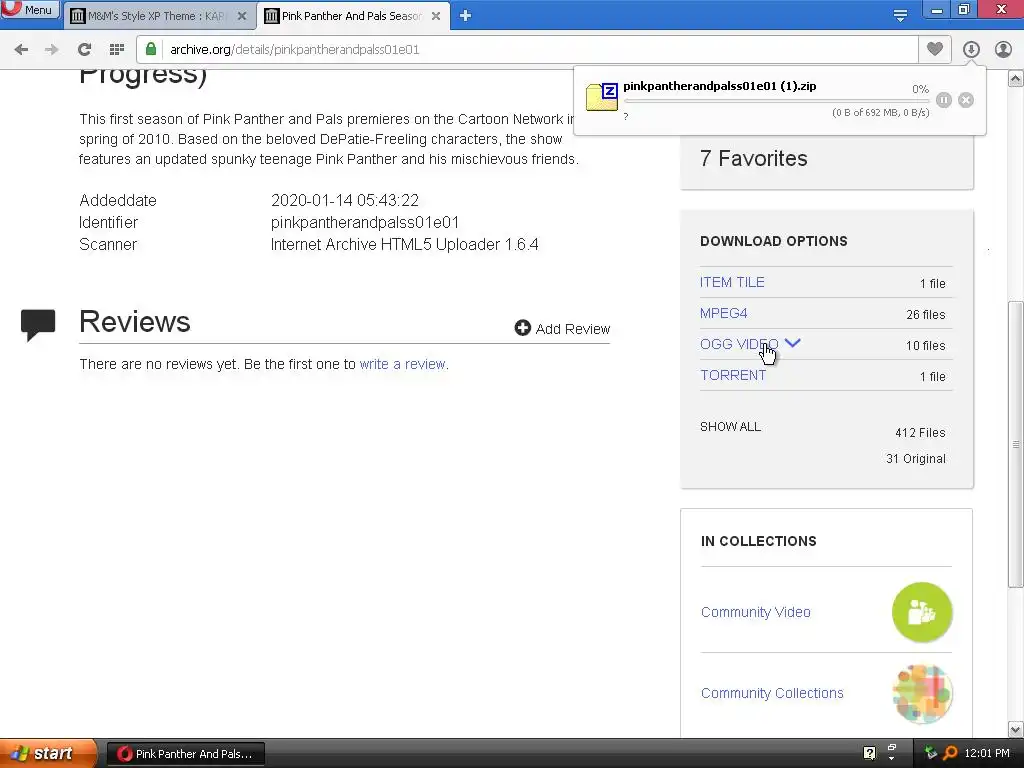Open a new tab with plus icon

click(x=465, y=16)
